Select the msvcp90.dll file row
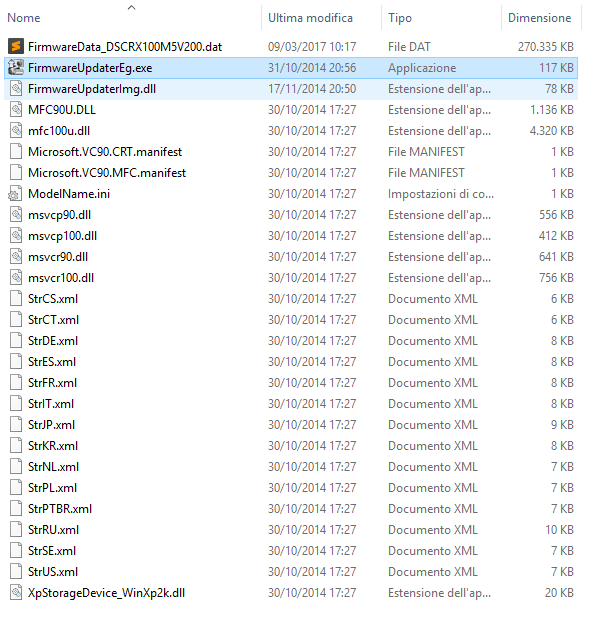Viewport: 603px width, 620px height. [60, 215]
